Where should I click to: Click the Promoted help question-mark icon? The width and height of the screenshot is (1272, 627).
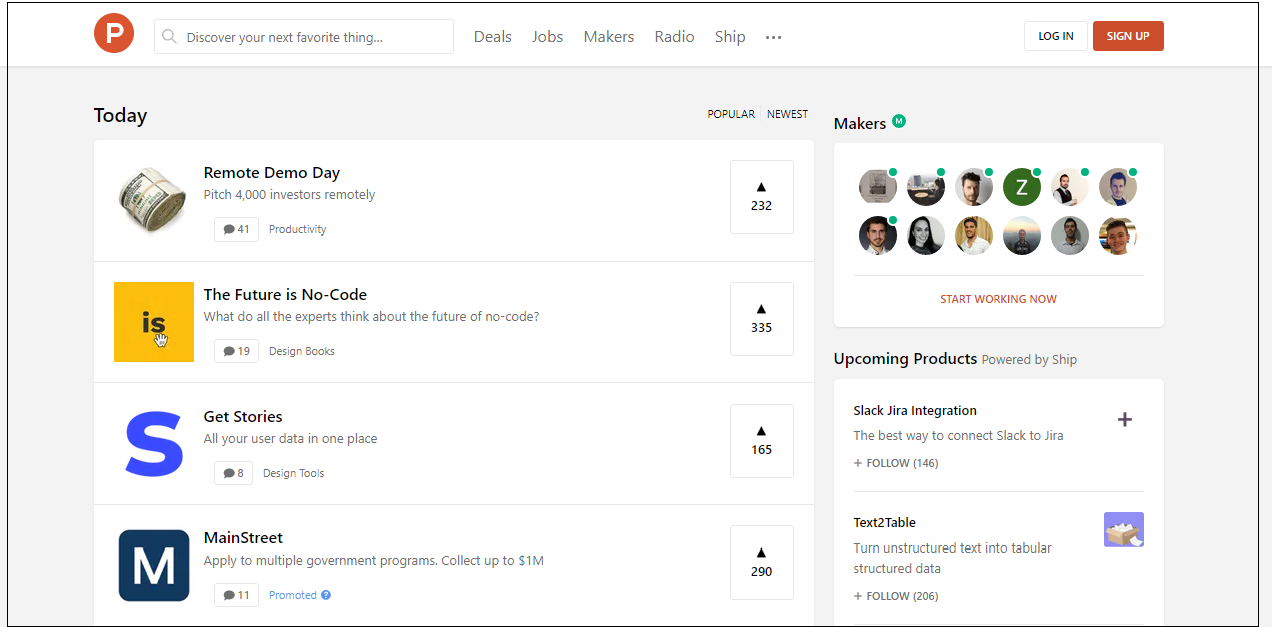pyautogui.click(x=326, y=595)
